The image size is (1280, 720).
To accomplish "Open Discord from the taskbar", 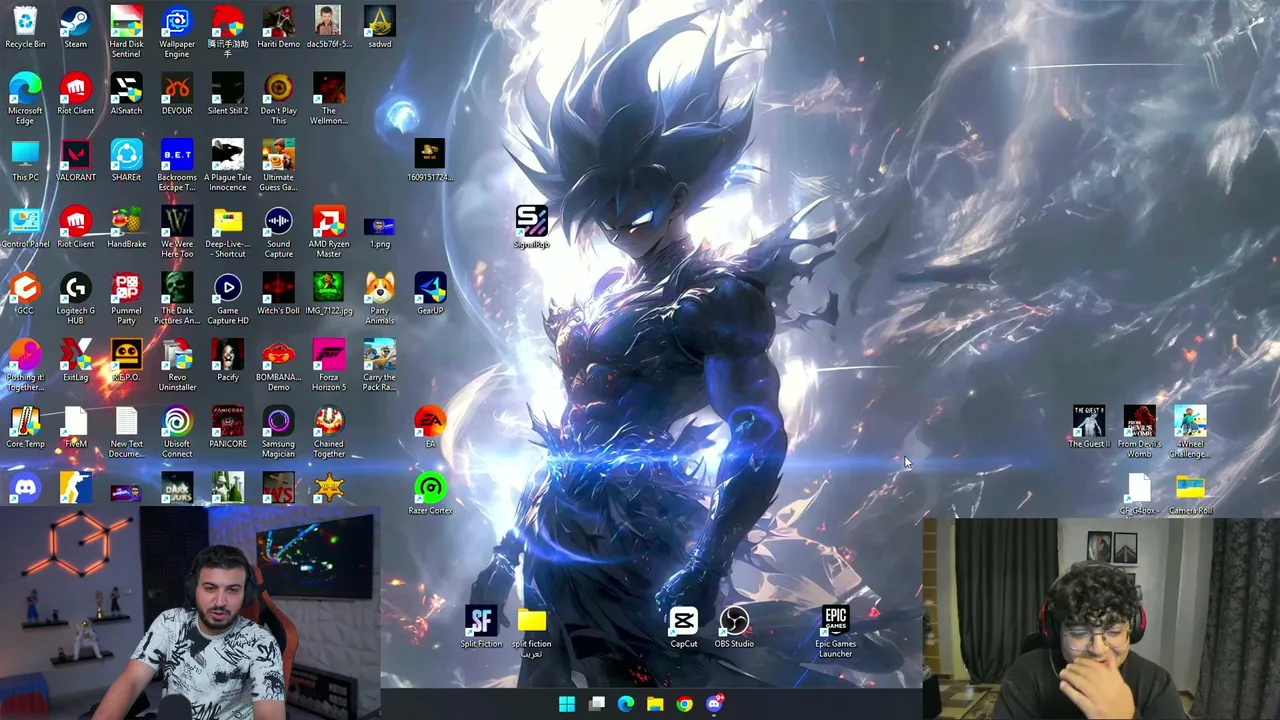I will pyautogui.click(x=714, y=704).
